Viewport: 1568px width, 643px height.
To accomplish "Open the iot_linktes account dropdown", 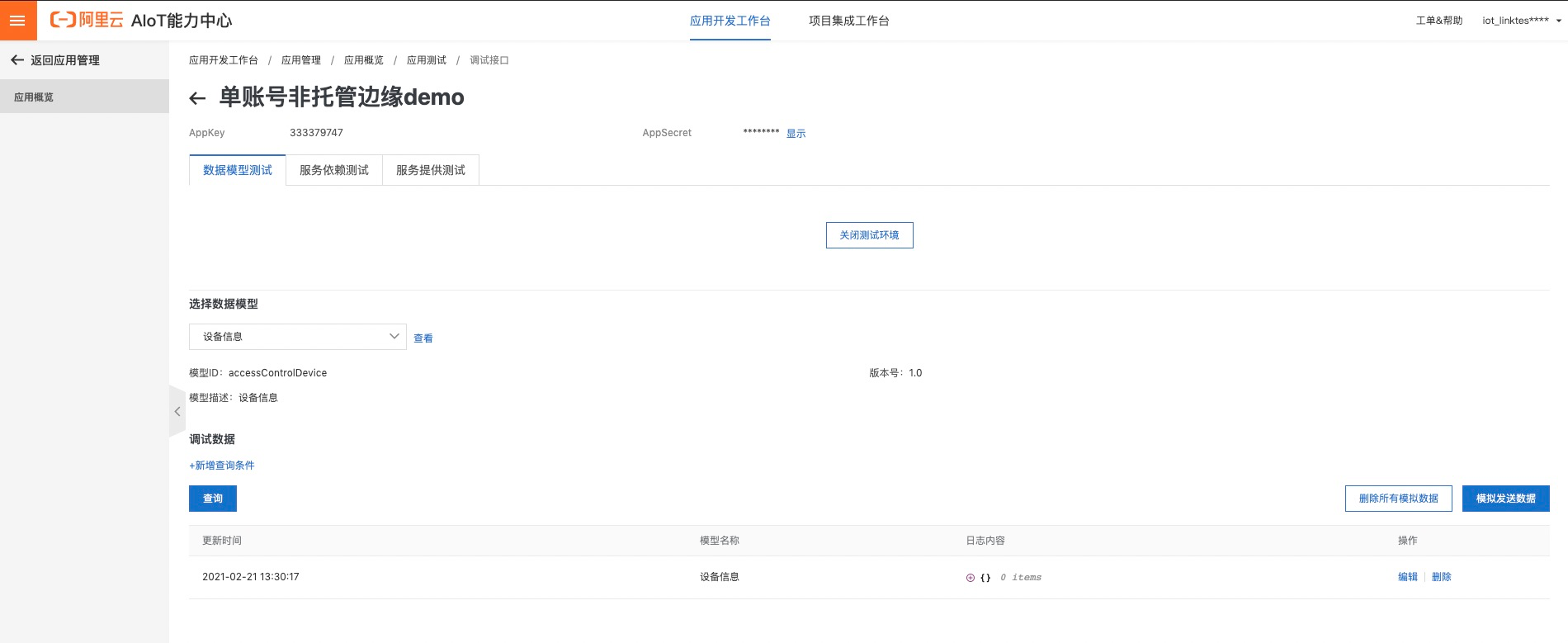I will coord(1521,21).
